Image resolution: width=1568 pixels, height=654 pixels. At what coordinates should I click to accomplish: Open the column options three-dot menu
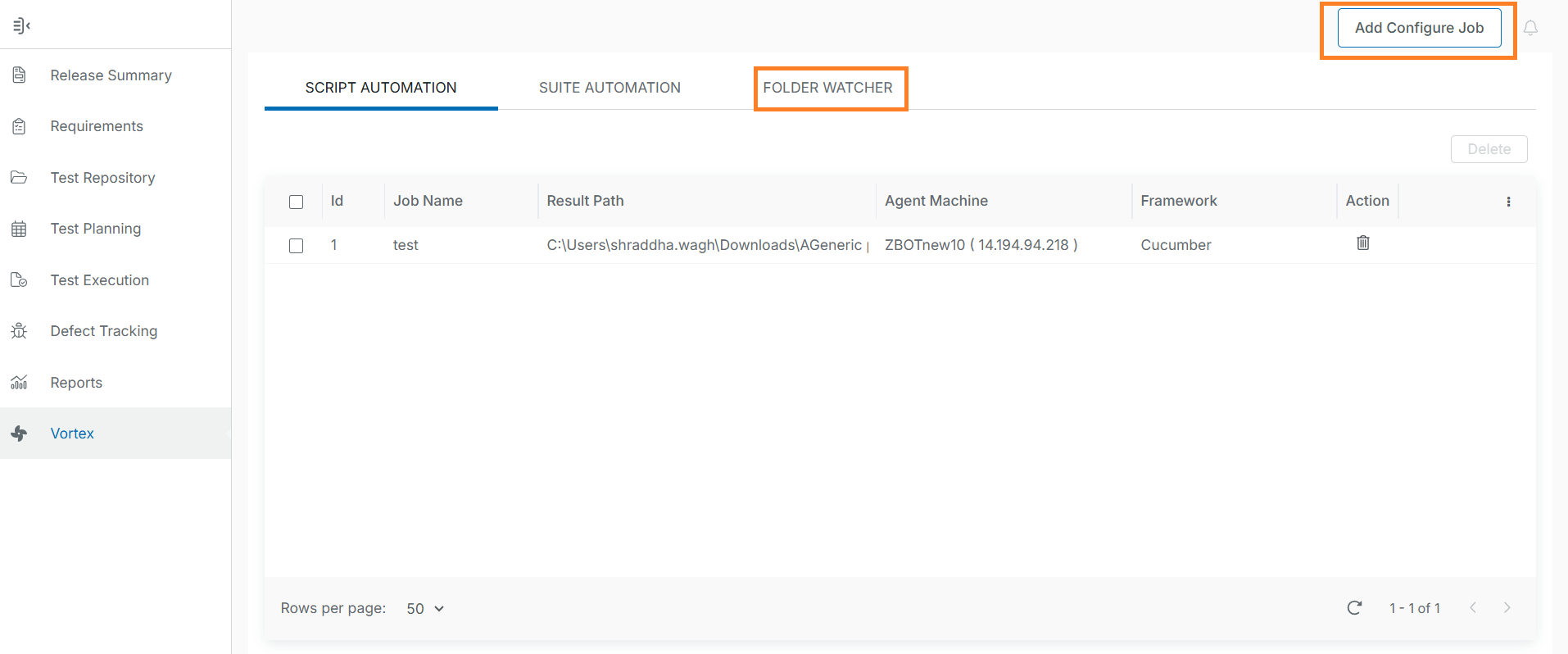[x=1508, y=202]
